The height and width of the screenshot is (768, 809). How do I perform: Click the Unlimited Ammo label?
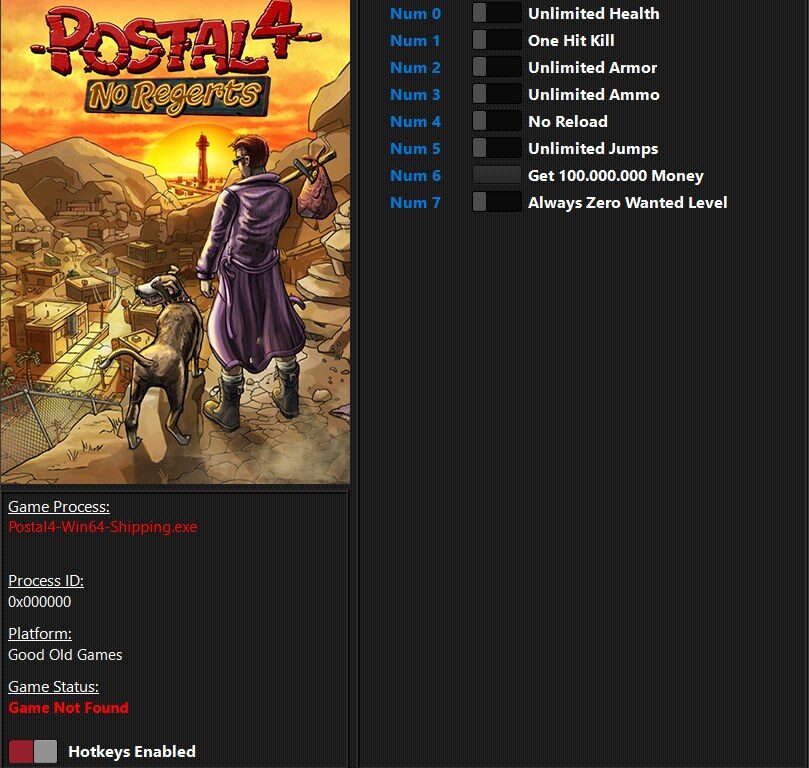click(593, 94)
